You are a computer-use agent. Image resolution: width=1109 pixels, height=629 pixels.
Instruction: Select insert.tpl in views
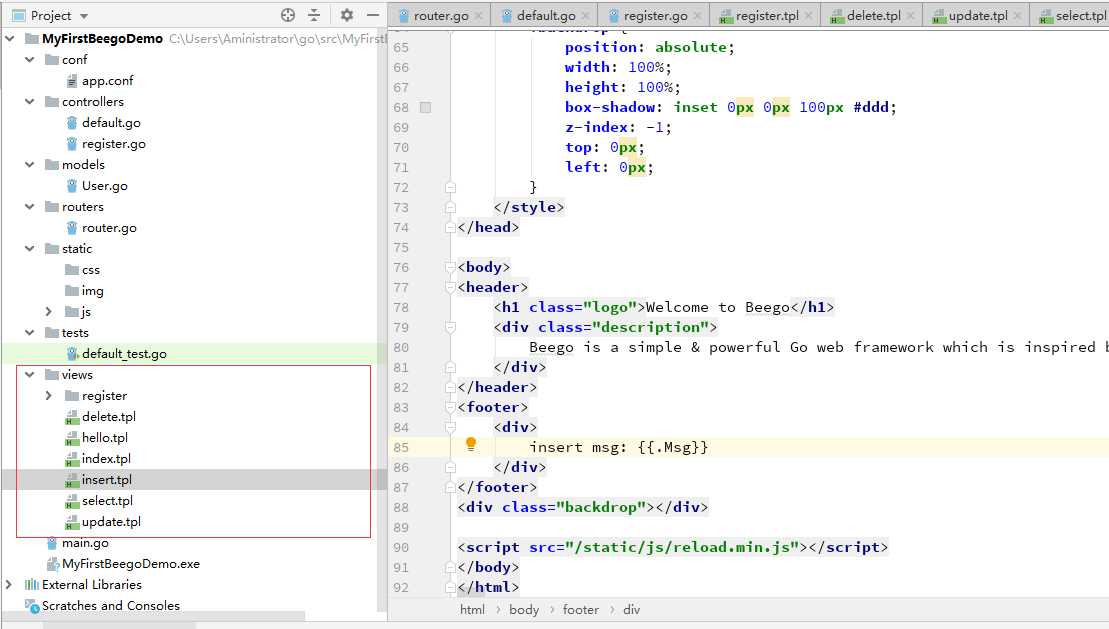[106, 480]
